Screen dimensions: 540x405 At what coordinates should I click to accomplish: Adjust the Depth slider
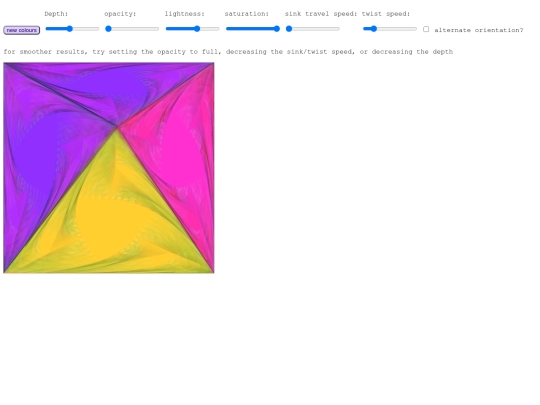(72, 29)
